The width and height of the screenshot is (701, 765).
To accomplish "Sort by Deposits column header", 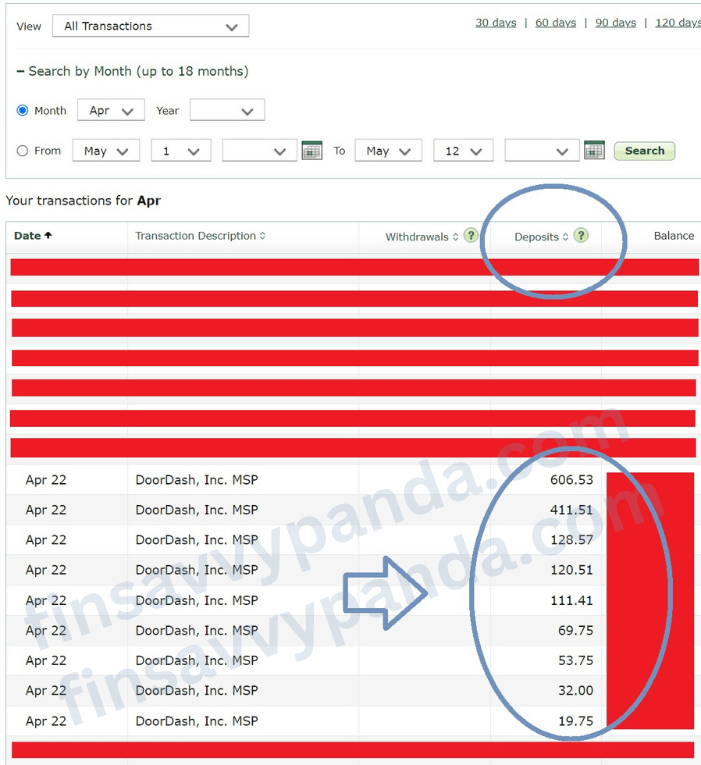I will [541, 237].
